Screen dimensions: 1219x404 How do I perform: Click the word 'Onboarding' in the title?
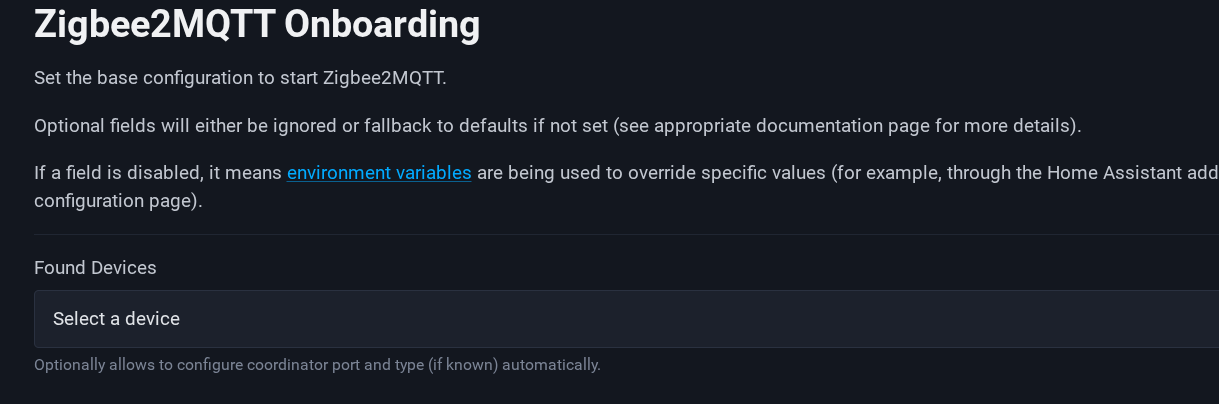pyautogui.click(x=382, y=25)
